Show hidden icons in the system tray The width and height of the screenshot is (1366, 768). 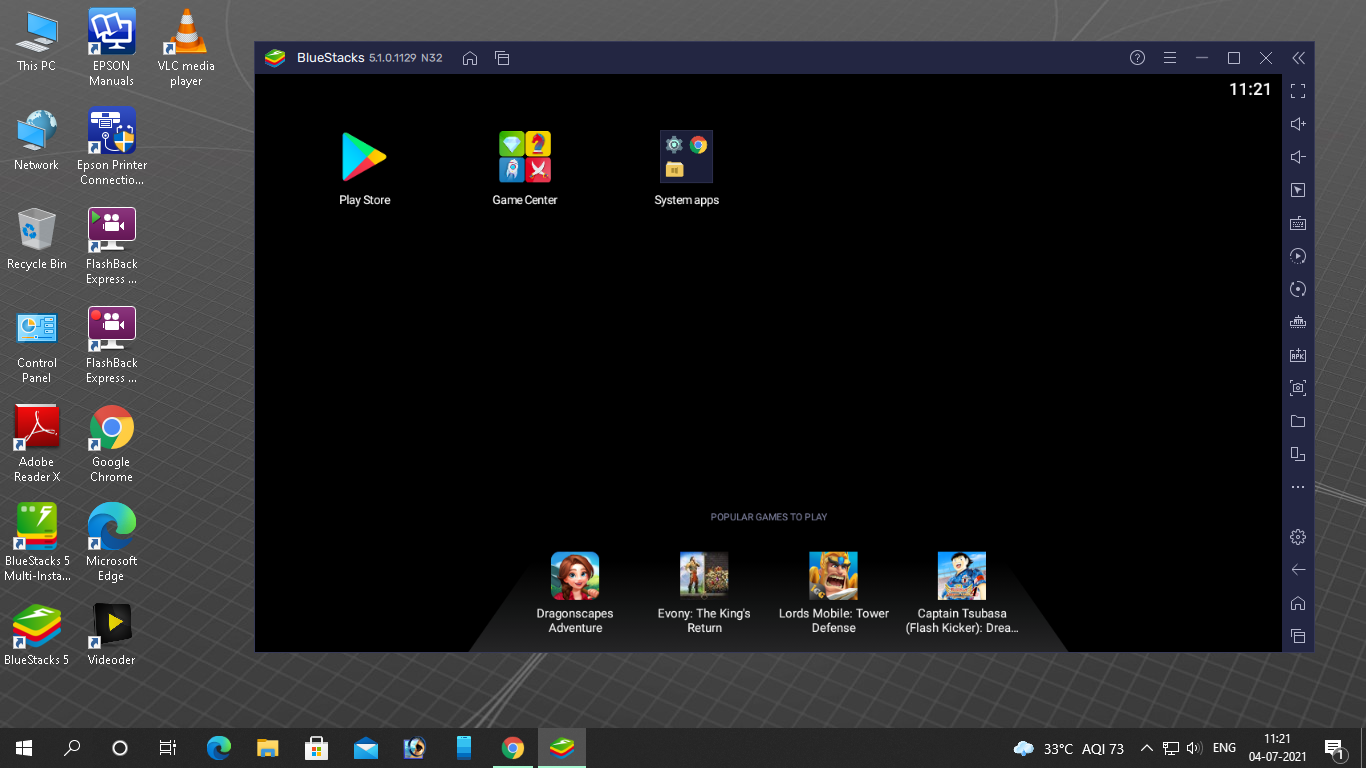pyautogui.click(x=1147, y=748)
